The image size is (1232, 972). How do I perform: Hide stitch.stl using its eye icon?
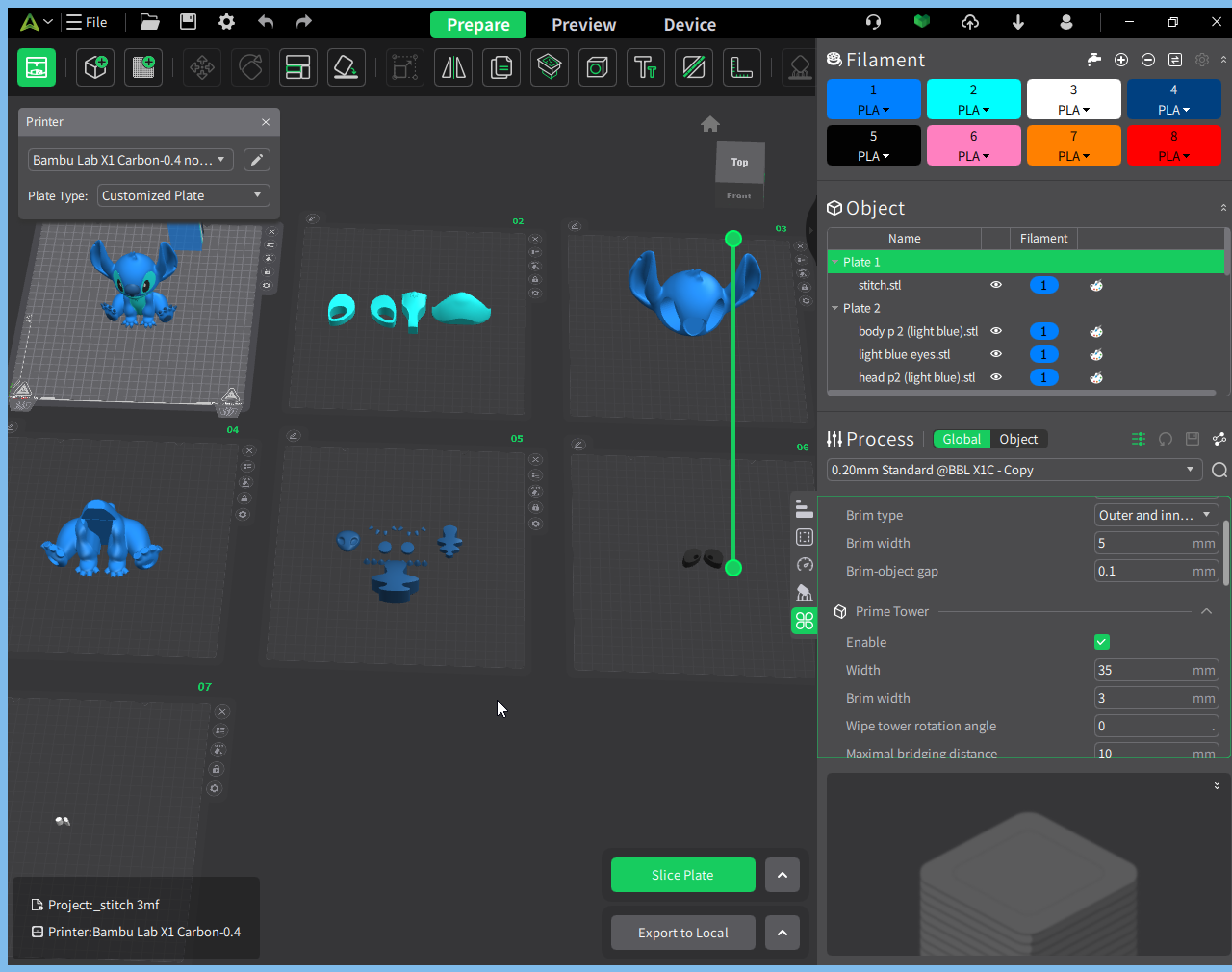coord(996,286)
